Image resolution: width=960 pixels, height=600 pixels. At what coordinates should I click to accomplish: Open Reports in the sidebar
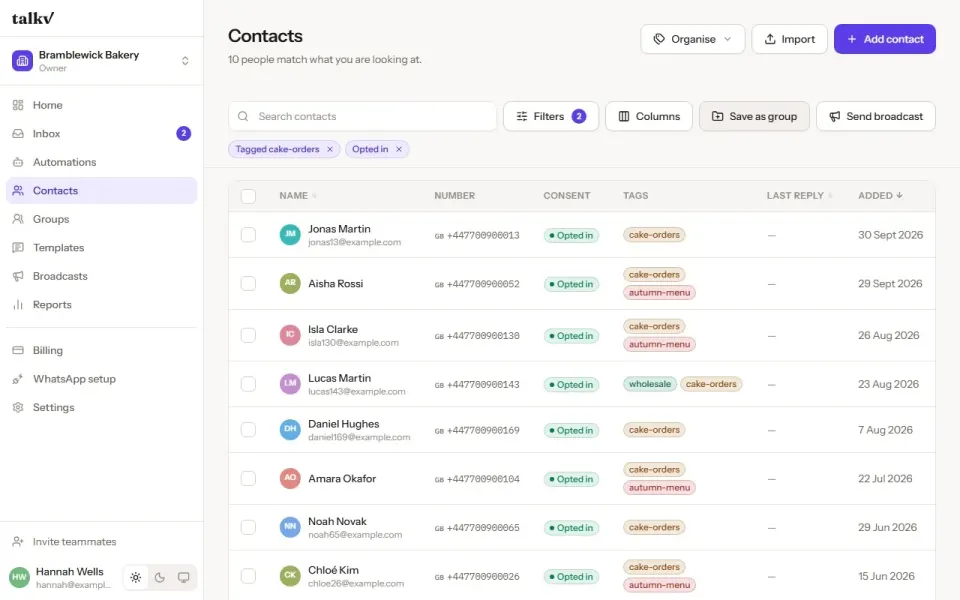(102, 304)
